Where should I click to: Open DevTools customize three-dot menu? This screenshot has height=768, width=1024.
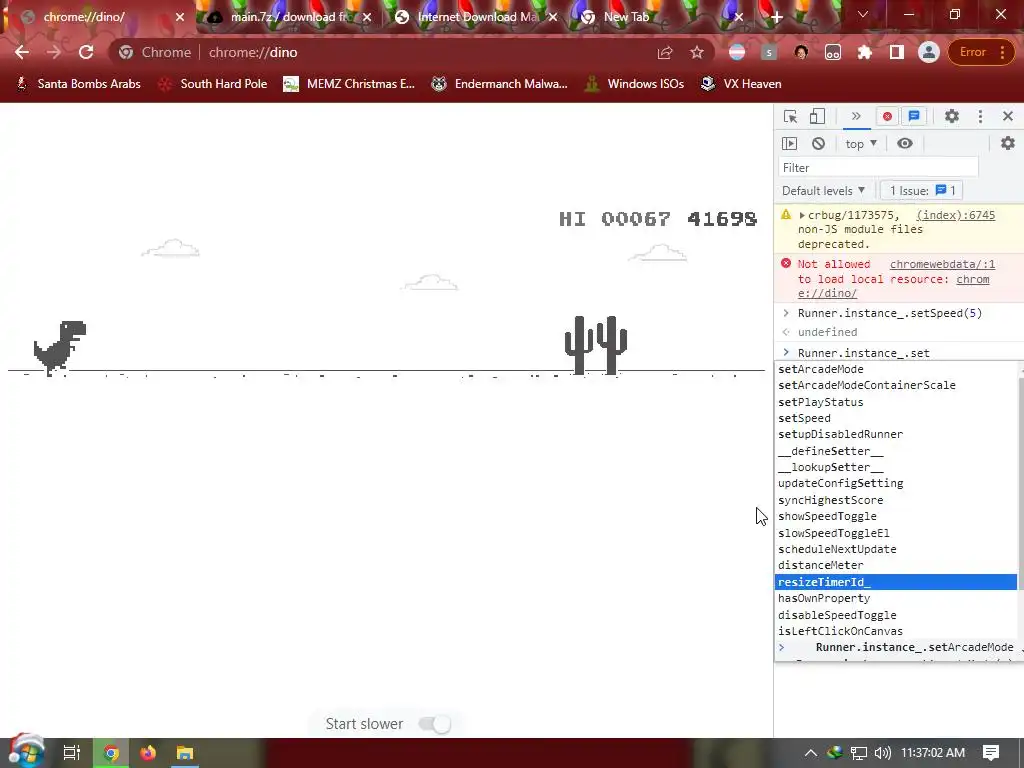[980, 116]
